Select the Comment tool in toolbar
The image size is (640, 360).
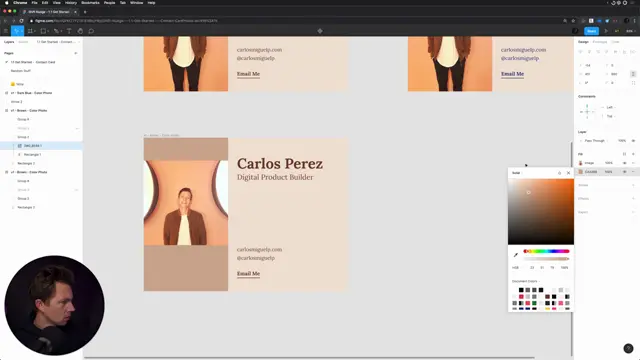pyautogui.click(x=91, y=31)
